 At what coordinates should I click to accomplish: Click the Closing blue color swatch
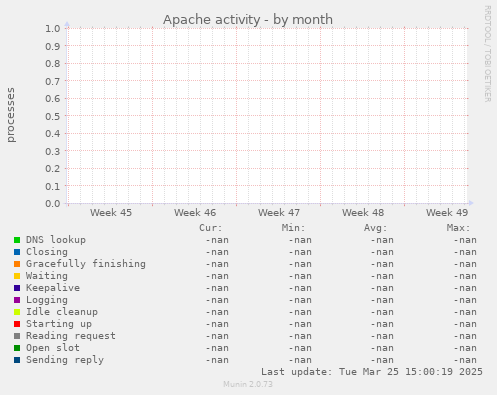[17, 252]
